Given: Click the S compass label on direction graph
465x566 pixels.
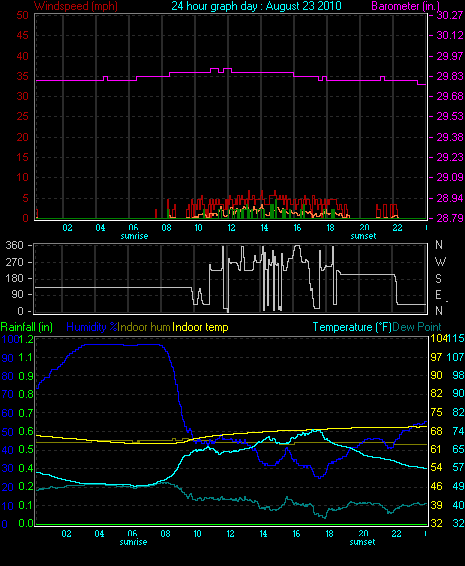Looking at the screenshot, I should (438, 278).
